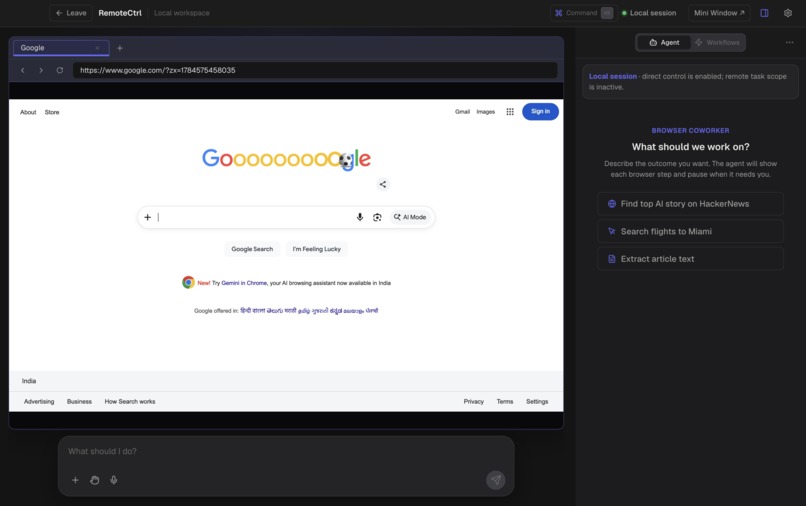
Task: Open the Google apps grid
Action: (510, 112)
